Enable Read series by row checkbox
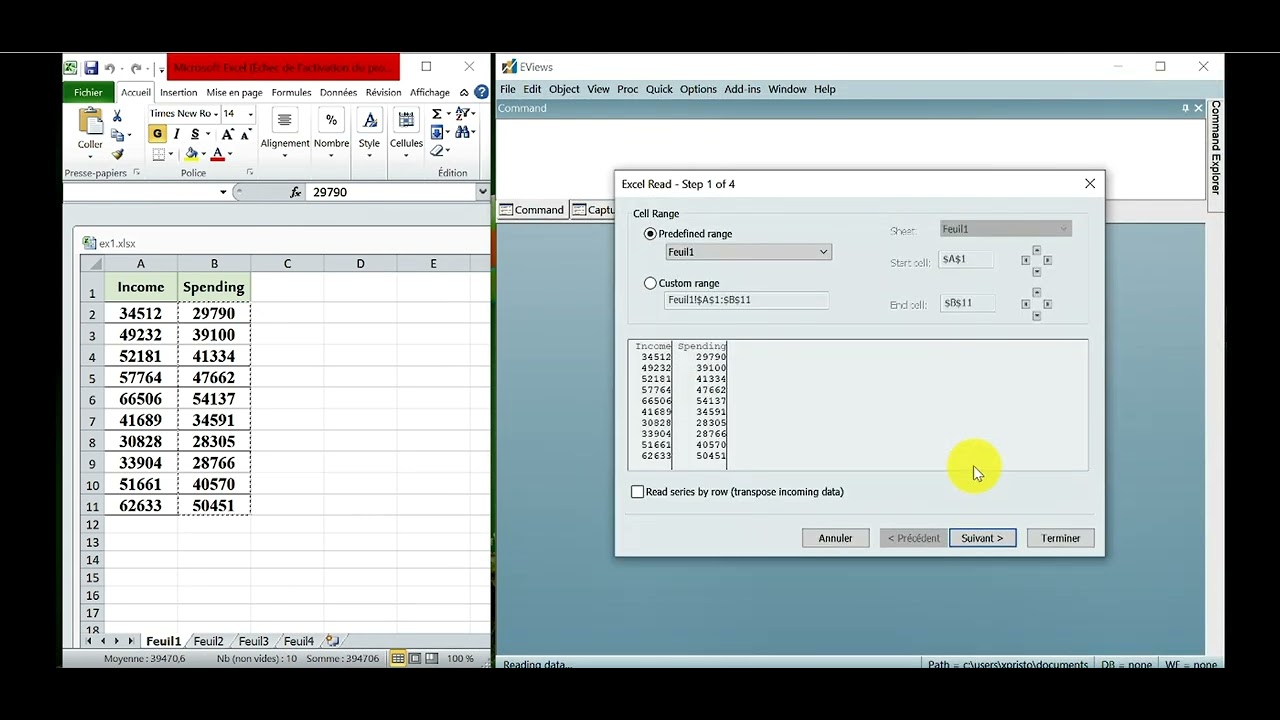This screenshot has height=720, width=1280. click(x=638, y=492)
